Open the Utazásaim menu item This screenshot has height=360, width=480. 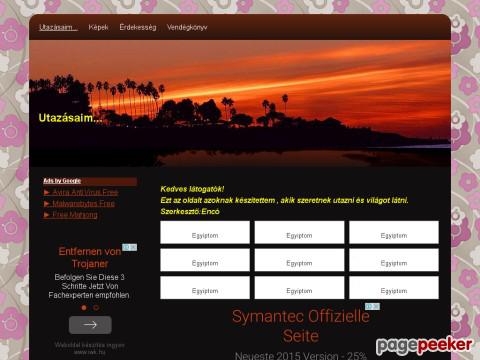tap(58, 27)
